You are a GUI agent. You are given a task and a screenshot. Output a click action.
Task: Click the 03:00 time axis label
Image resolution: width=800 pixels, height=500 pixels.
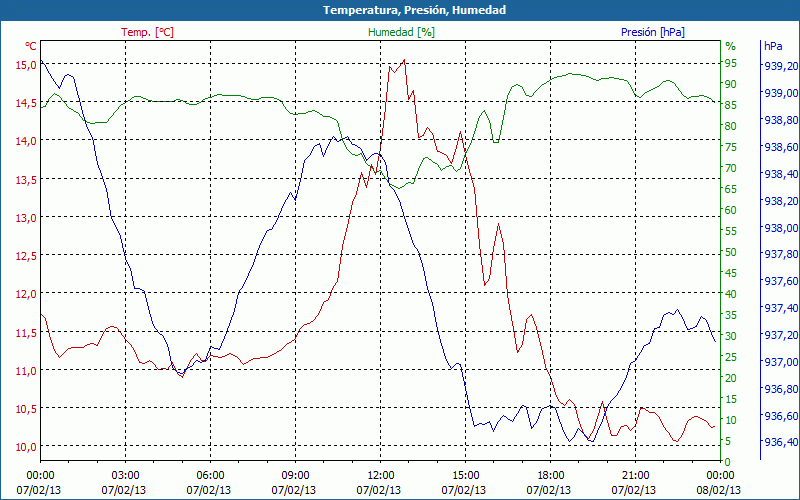(x=125, y=476)
